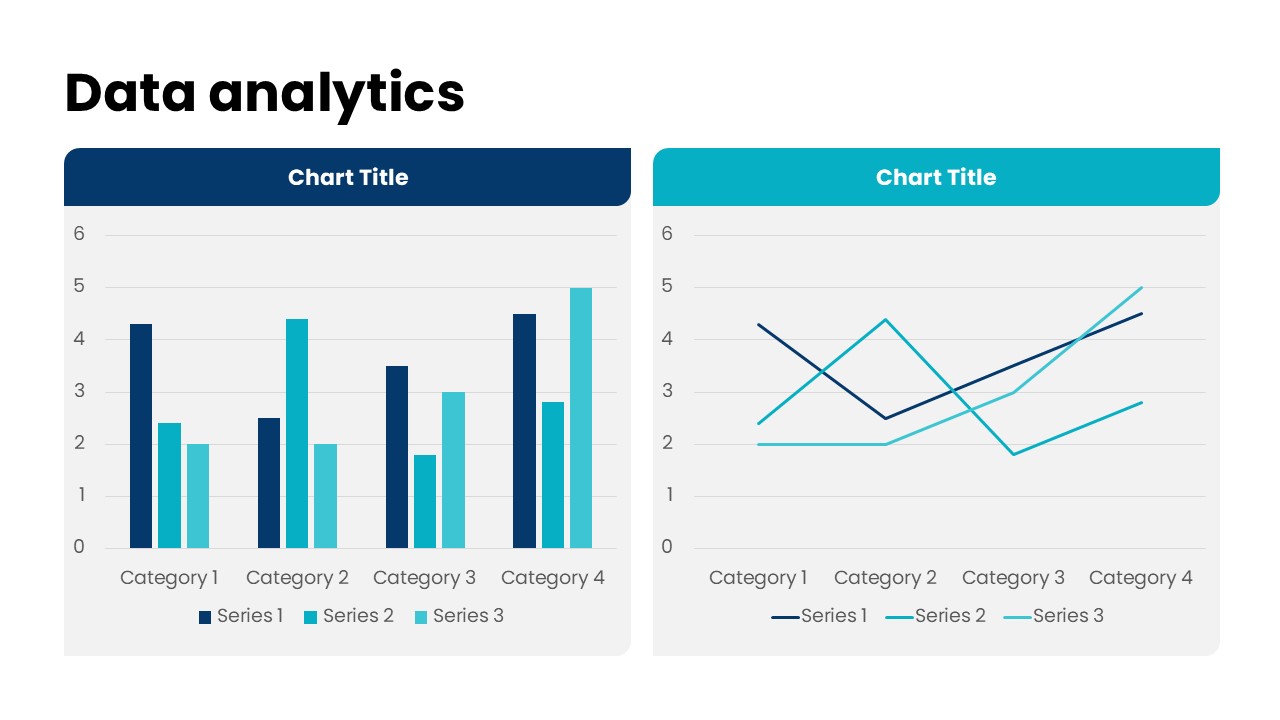
Task: Click the shortest bar in Category 3
Action: [x=425, y=501]
